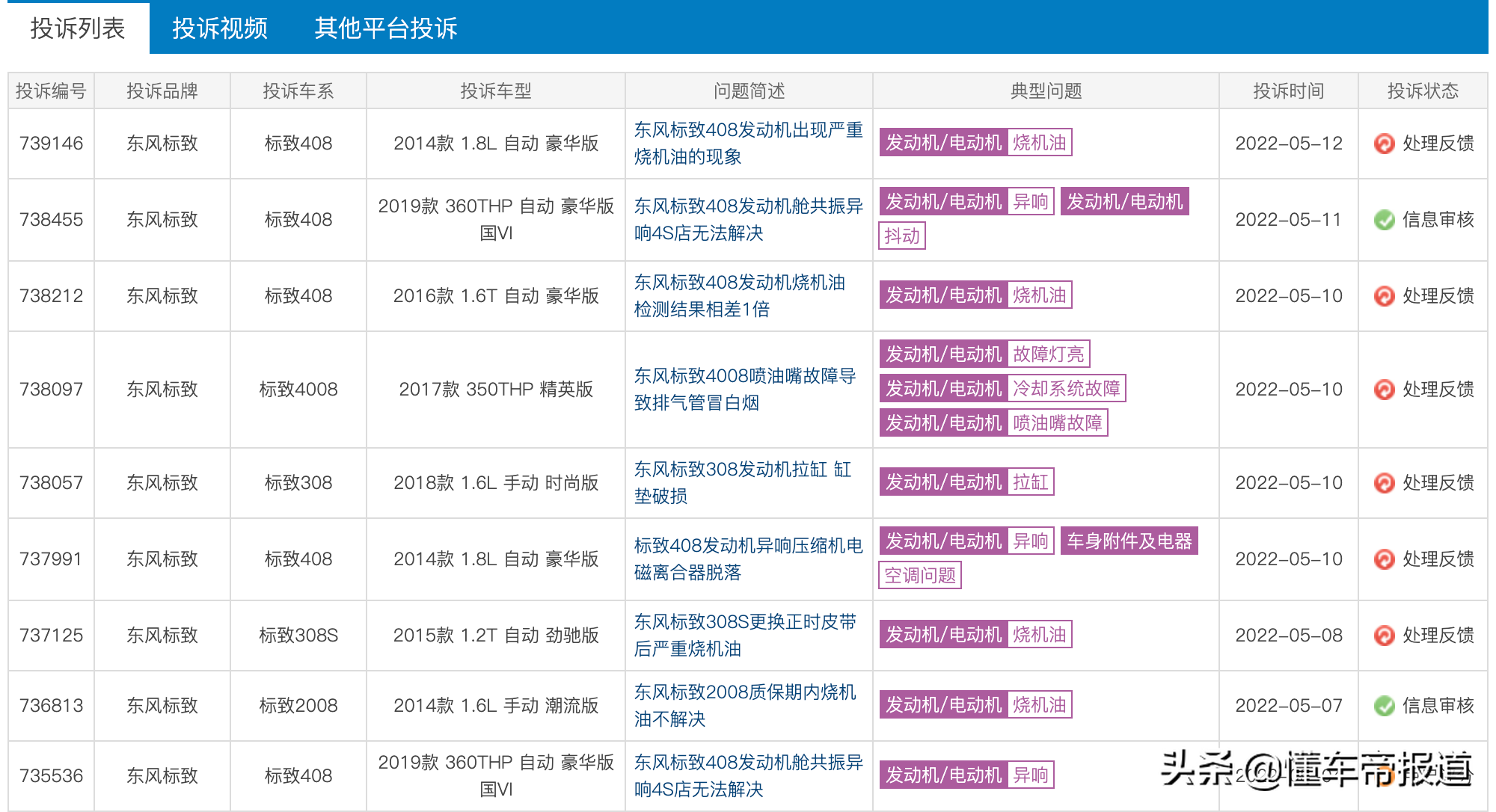1496x812 pixels.
Task: Select complaint number 739146
Action: coord(51,144)
